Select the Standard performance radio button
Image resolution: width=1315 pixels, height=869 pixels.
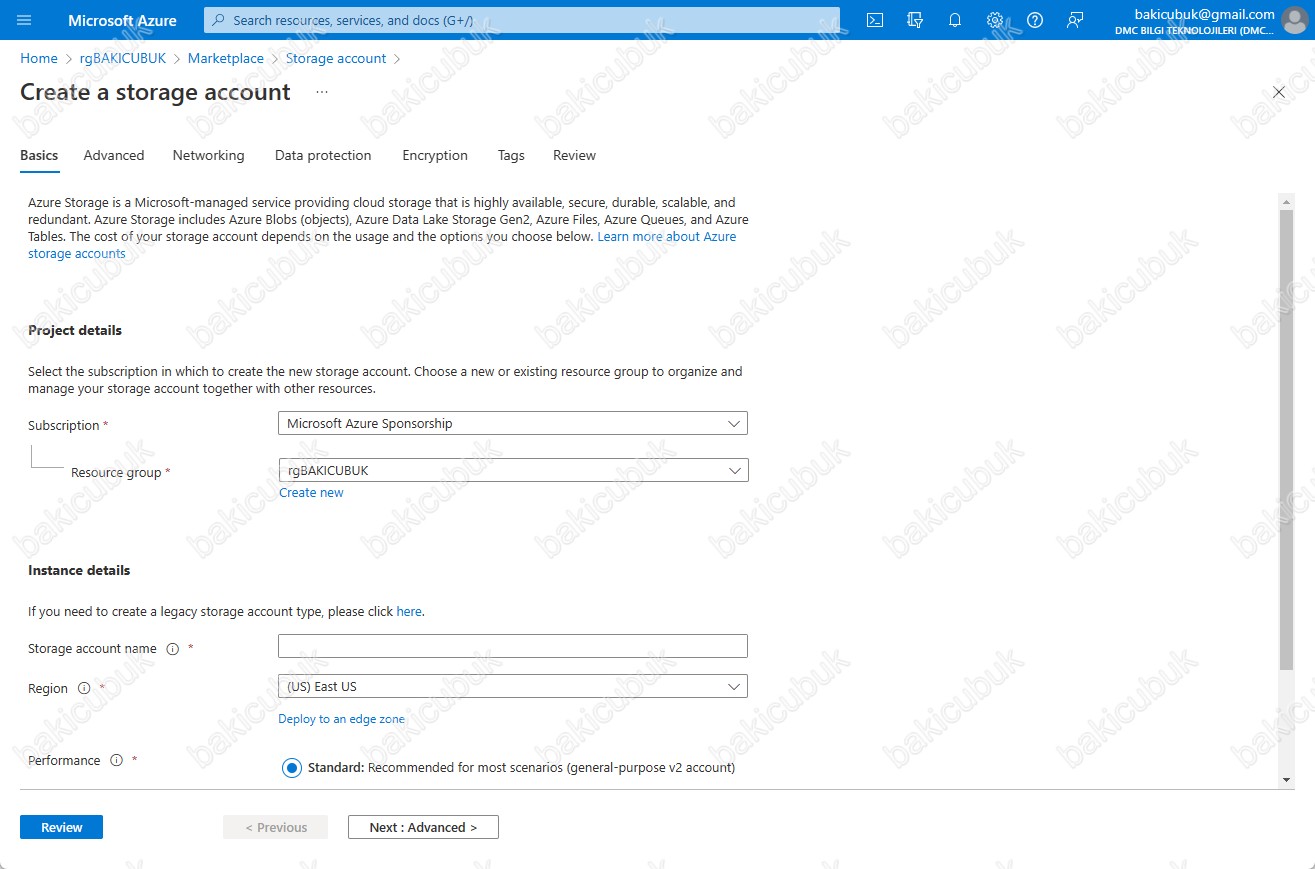pyautogui.click(x=292, y=768)
